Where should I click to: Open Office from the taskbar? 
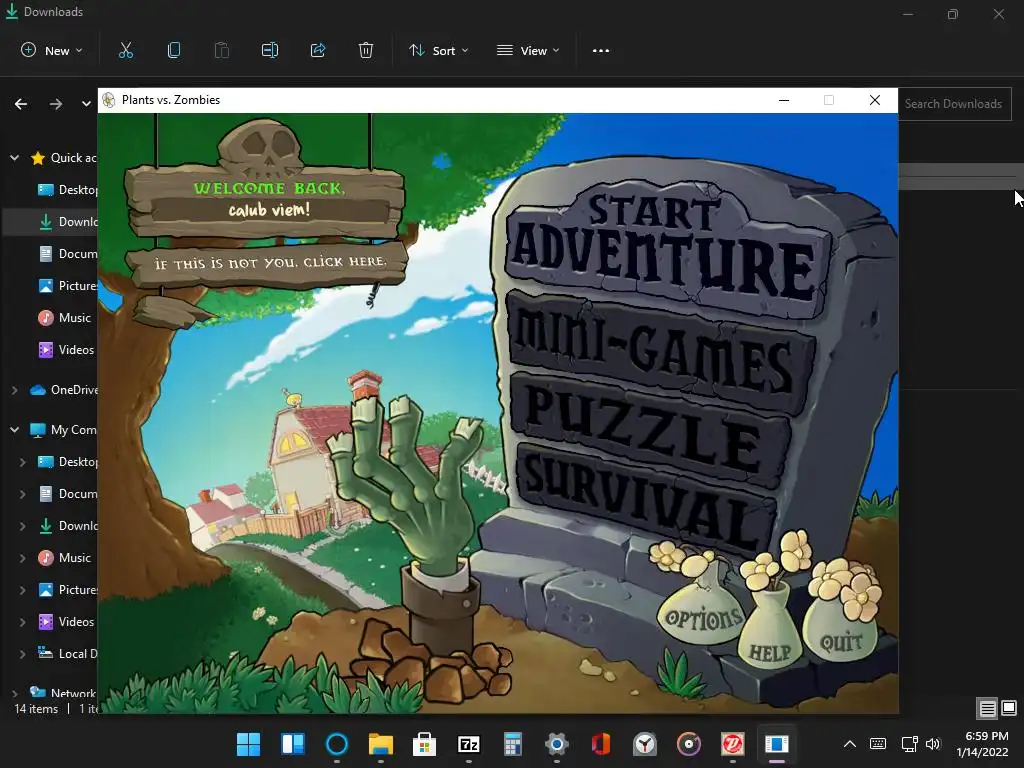pyautogui.click(x=601, y=744)
